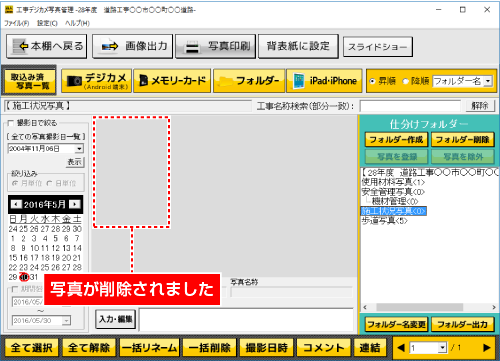The width and height of the screenshot is (500, 361).
Task: Click 一括リネーム button
Action: 149,348
